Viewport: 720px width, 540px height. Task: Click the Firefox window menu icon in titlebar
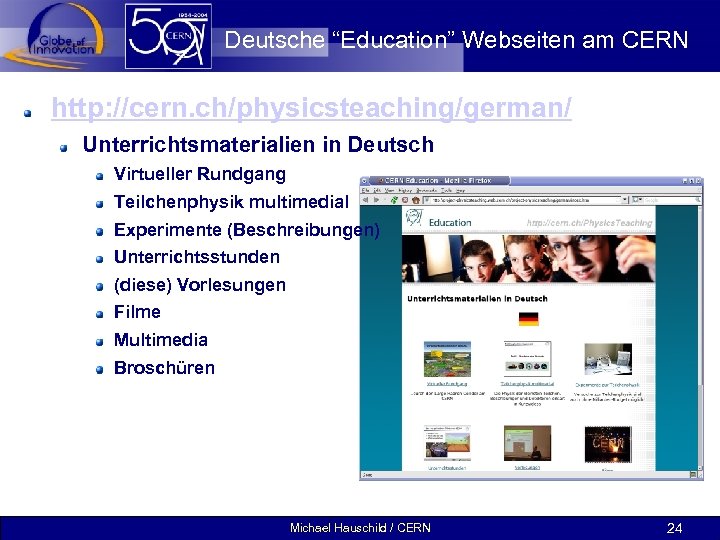click(364, 181)
